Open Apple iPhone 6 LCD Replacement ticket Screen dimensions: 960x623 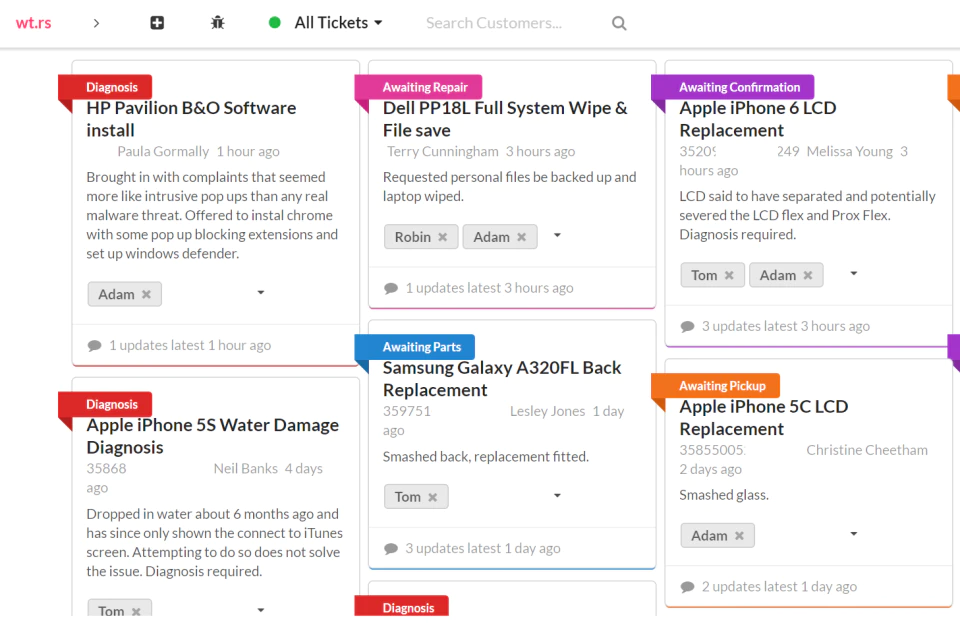[757, 119]
